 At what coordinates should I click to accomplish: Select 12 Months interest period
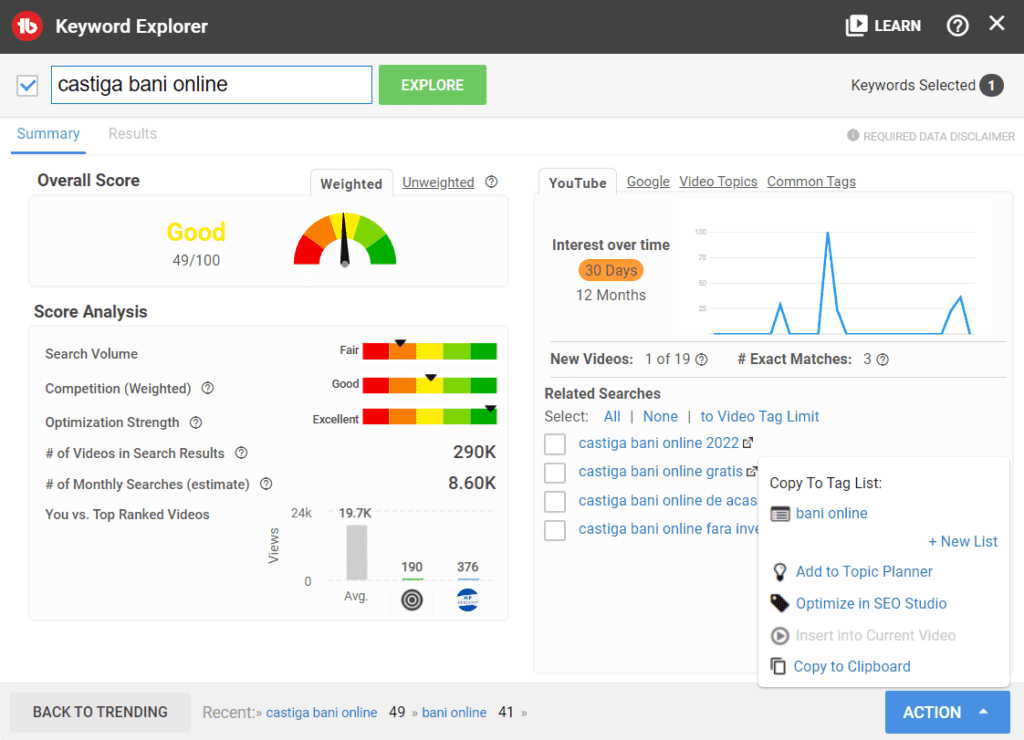tap(611, 295)
